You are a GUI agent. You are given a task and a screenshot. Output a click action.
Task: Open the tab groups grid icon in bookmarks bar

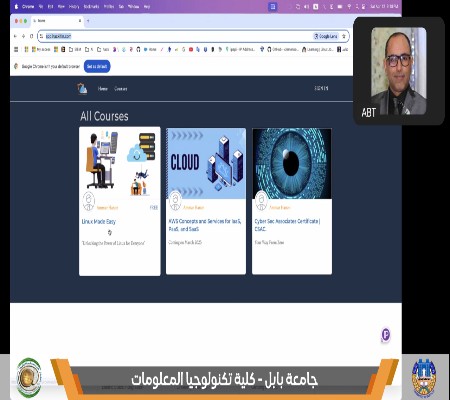click(x=16, y=49)
